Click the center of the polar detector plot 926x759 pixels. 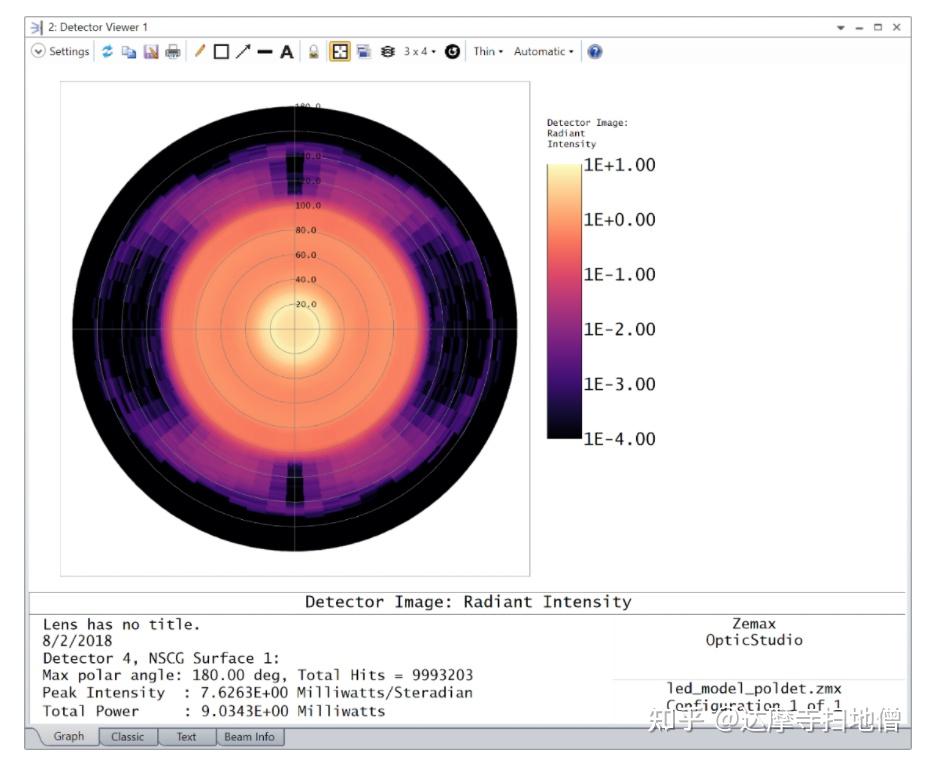pyautogui.click(x=295, y=328)
